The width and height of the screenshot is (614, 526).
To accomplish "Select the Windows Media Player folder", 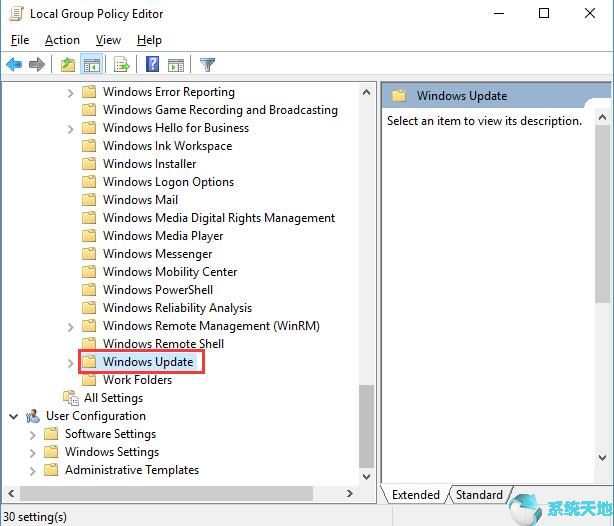I will pos(163,236).
